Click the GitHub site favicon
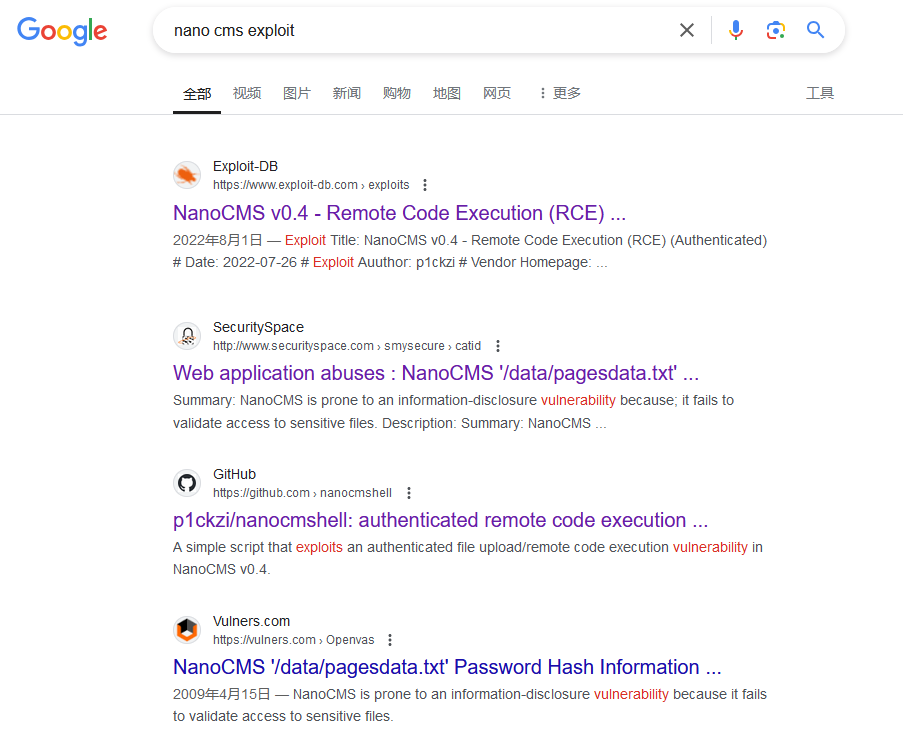 click(187, 483)
